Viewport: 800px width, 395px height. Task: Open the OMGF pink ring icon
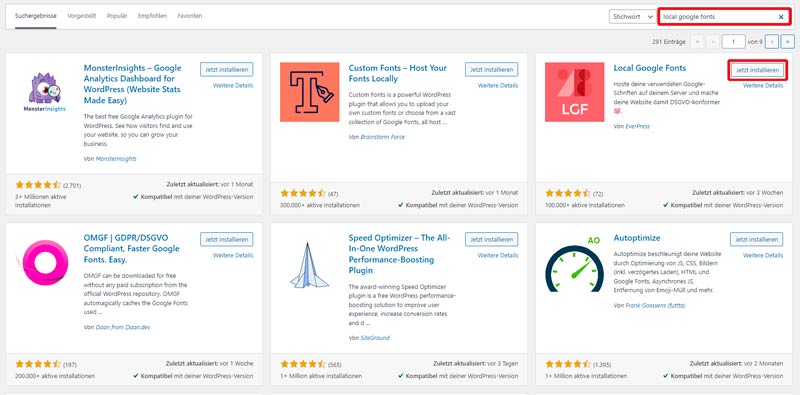(x=44, y=262)
